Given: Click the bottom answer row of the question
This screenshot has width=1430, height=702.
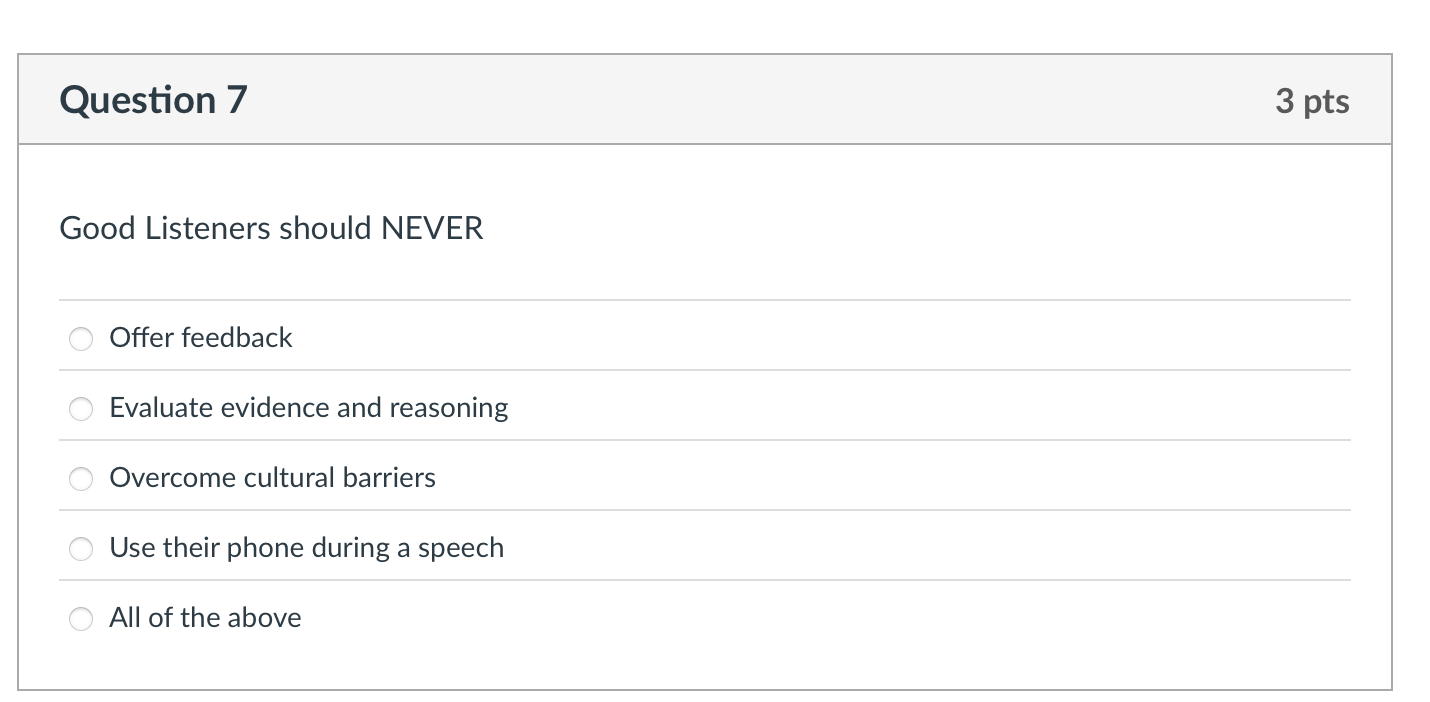Looking at the screenshot, I should 700,618.
